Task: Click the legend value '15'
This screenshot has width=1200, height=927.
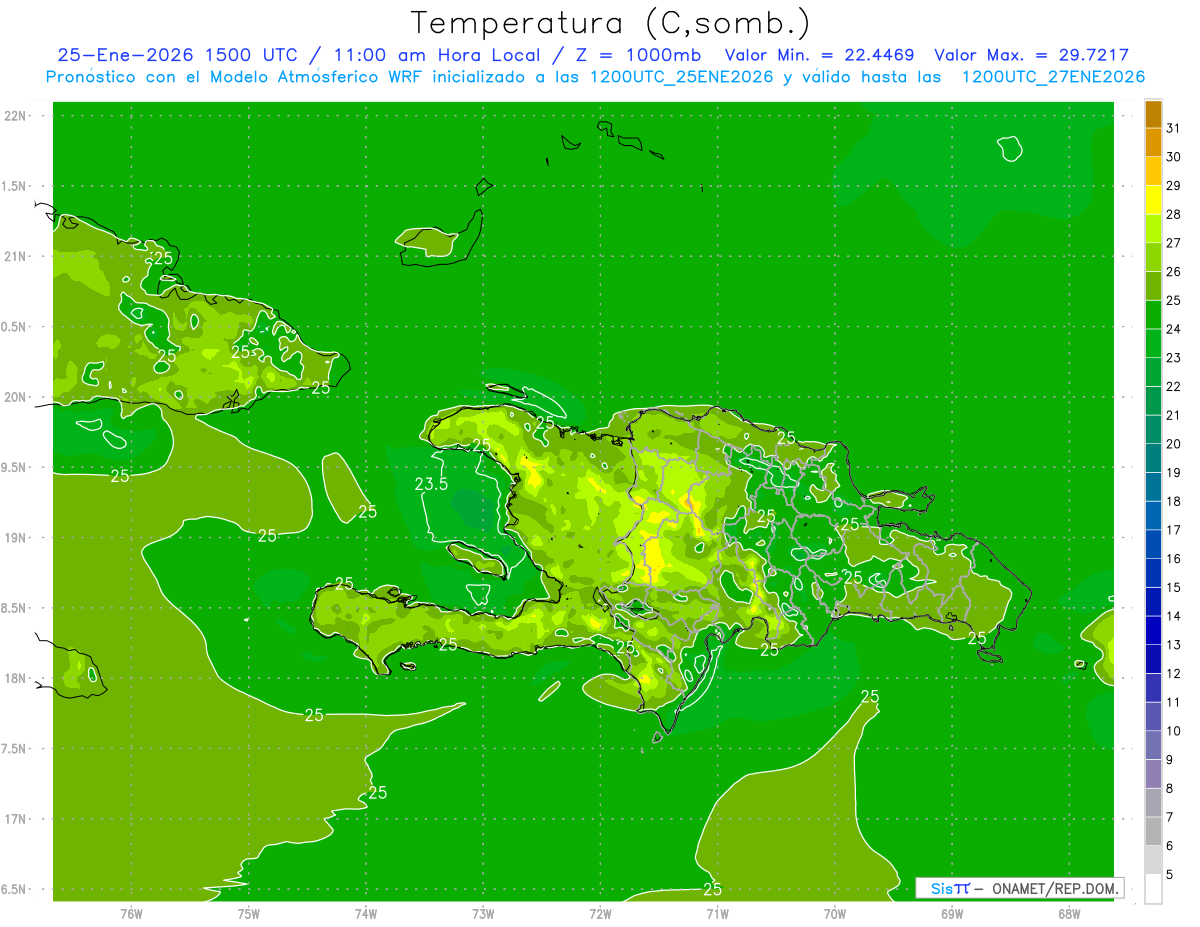Action: click(x=1173, y=587)
